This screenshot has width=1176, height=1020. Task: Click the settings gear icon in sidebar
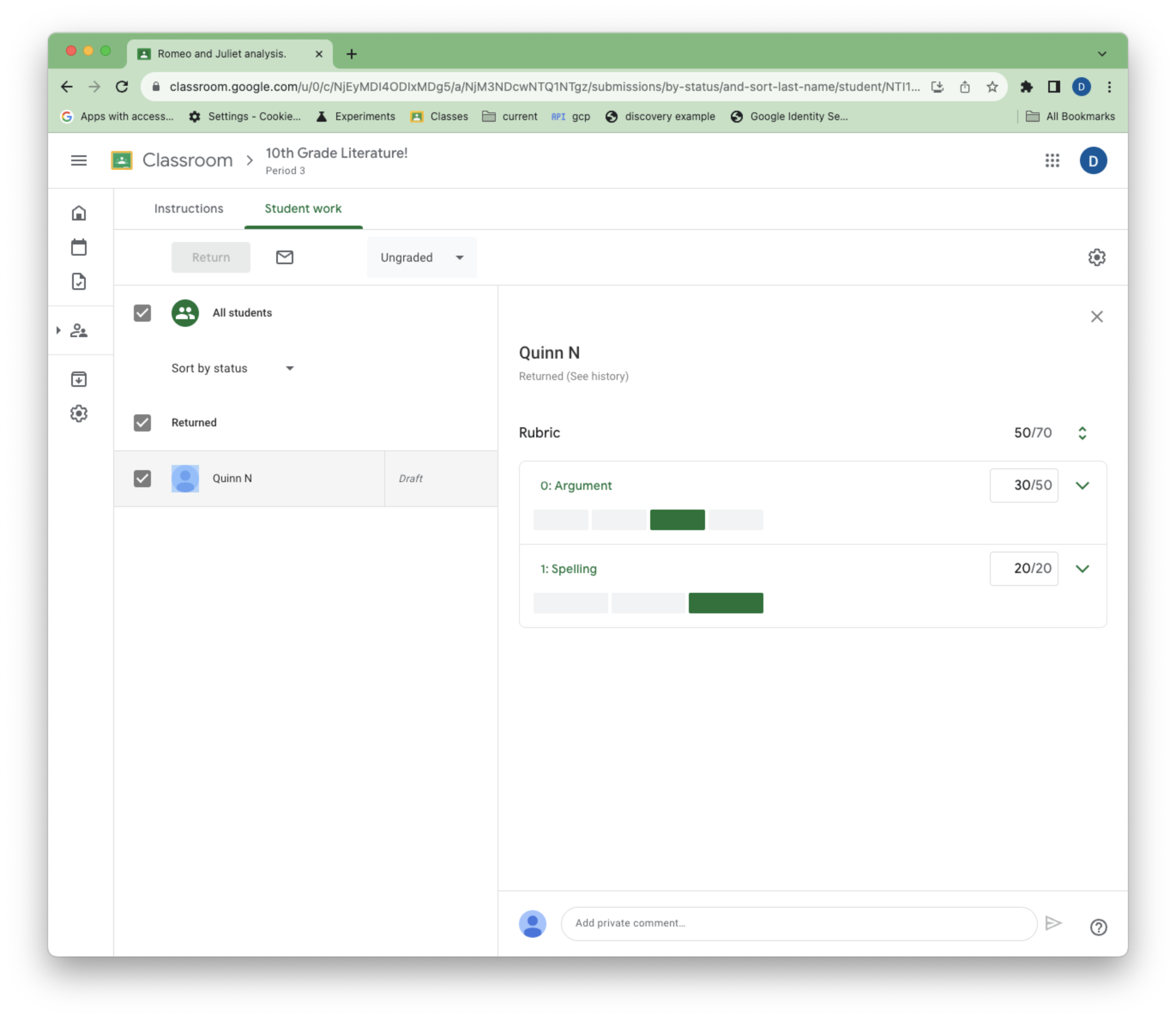coord(78,413)
